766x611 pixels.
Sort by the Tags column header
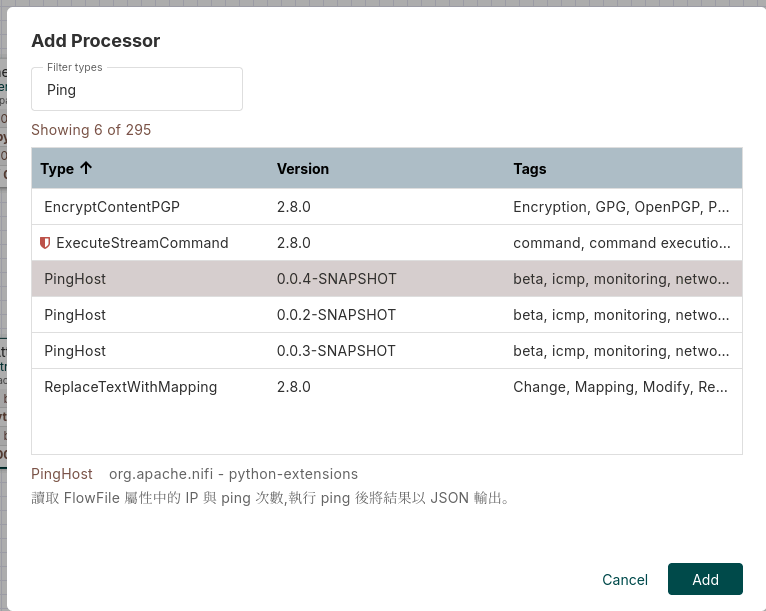tap(530, 169)
